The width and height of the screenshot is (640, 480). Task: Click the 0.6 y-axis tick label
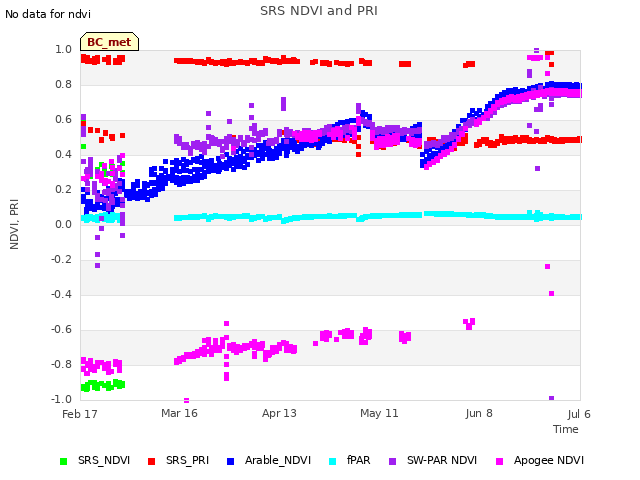click(x=63, y=120)
